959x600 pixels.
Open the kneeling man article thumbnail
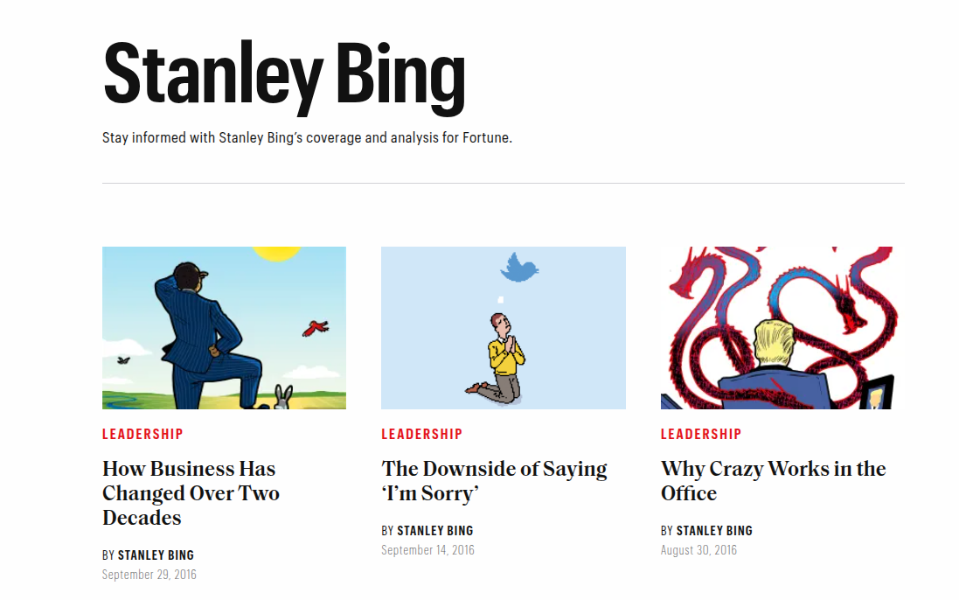[x=503, y=328]
